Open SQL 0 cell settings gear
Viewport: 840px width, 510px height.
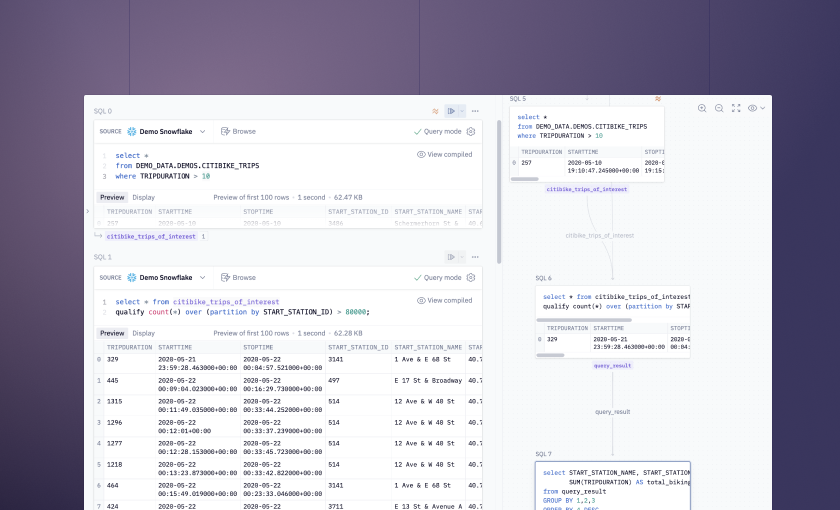(x=471, y=131)
